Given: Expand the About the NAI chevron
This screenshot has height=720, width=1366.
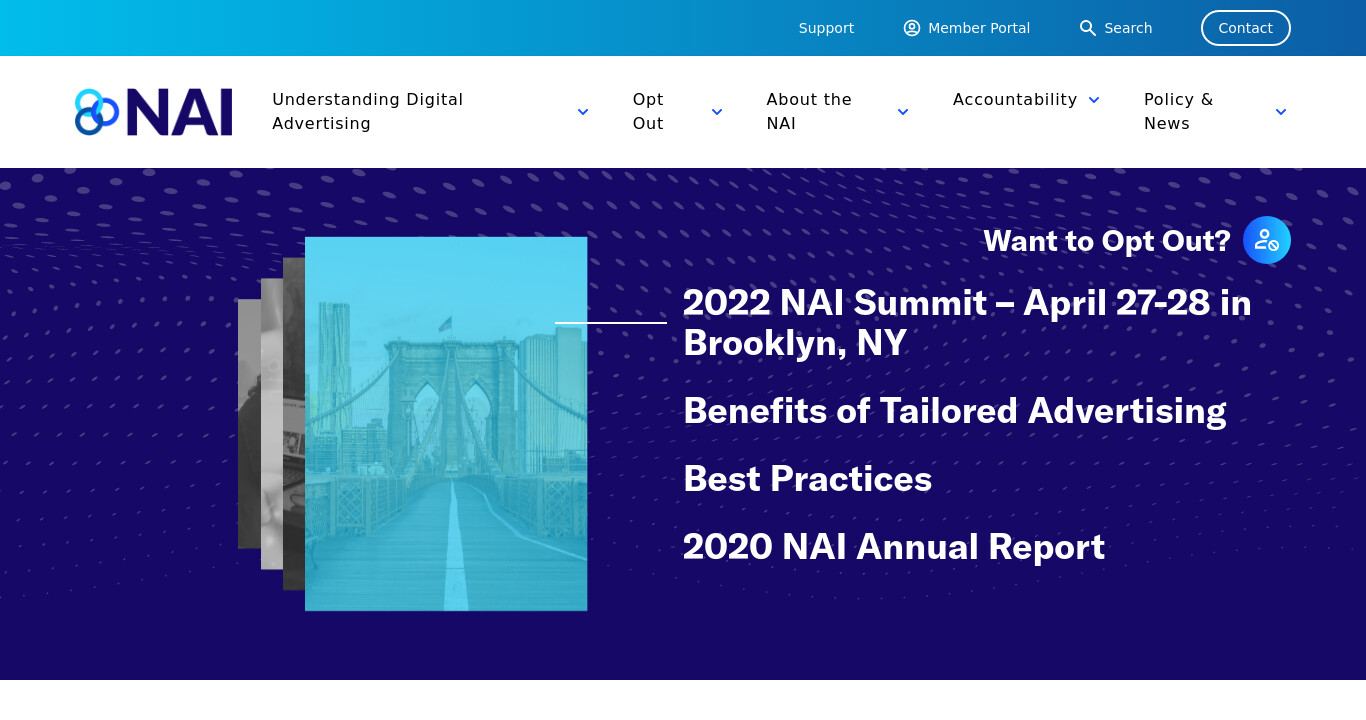Looking at the screenshot, I should pyautogui.click(x=903, y=112).
